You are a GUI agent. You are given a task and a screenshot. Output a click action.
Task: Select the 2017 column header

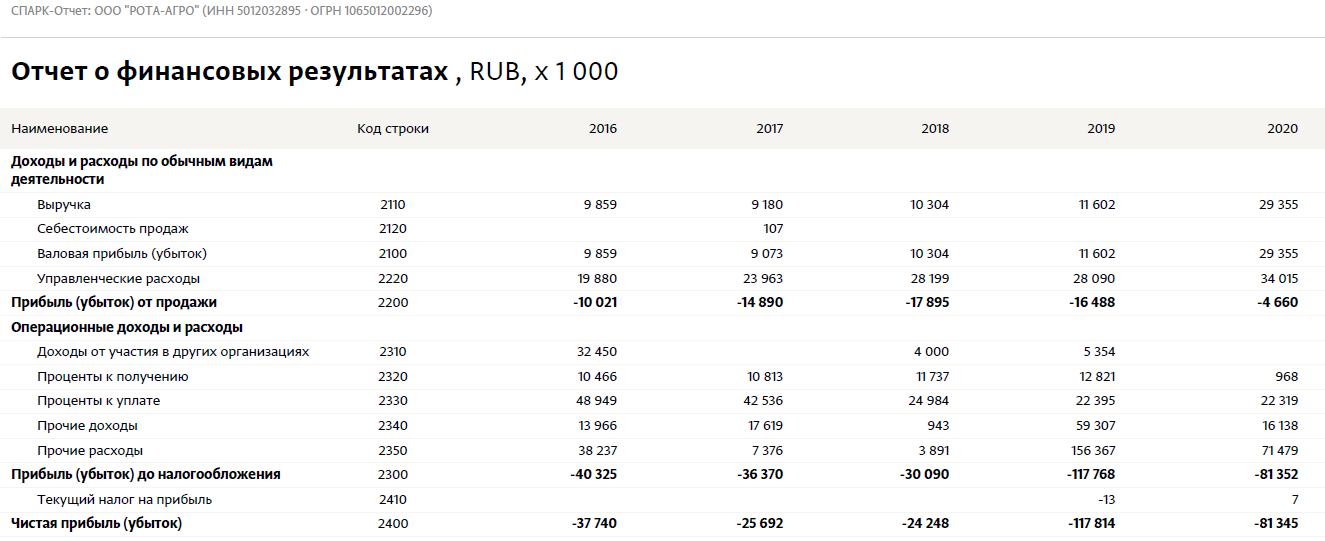point(769,129)
